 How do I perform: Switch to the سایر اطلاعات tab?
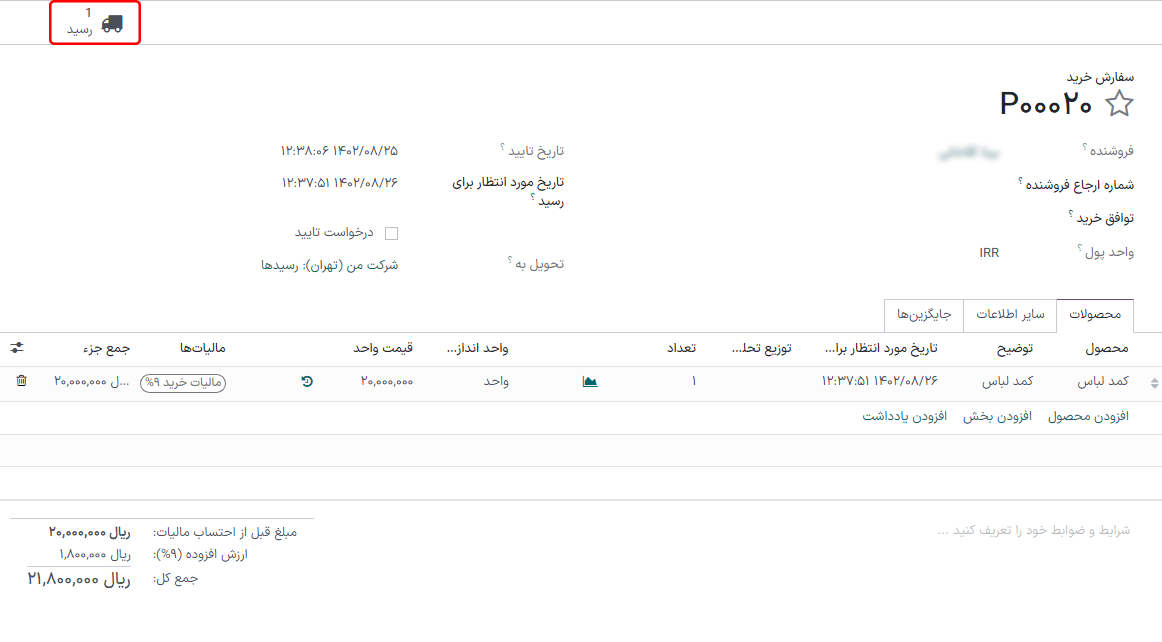[x=1010, y=315]
